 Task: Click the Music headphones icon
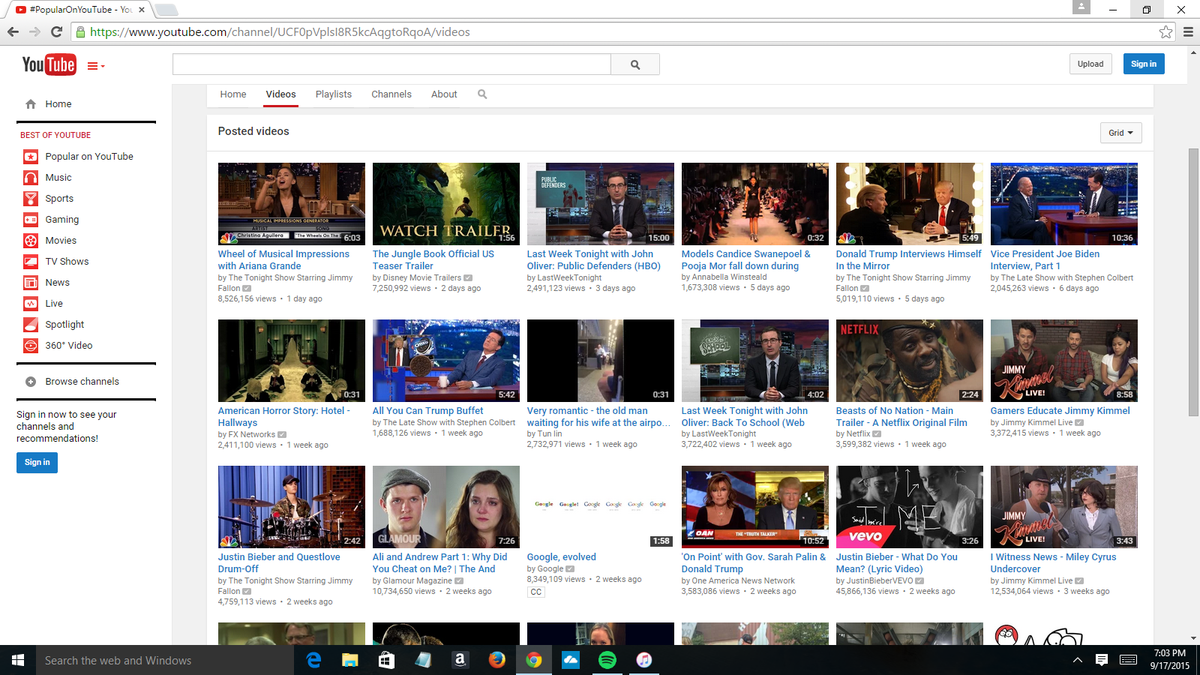pos(31,178)
